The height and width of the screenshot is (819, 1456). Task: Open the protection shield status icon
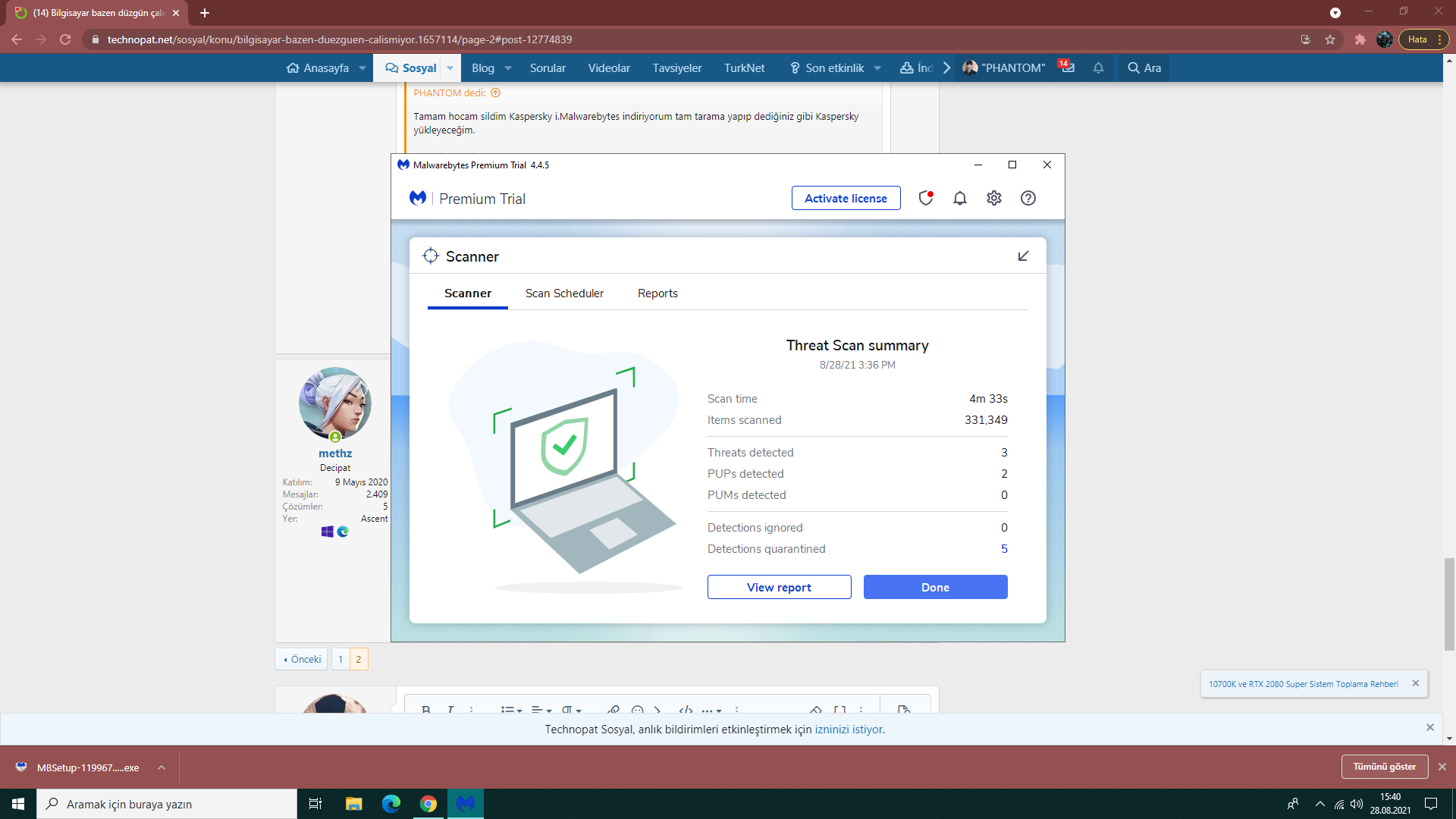(925, 198)
